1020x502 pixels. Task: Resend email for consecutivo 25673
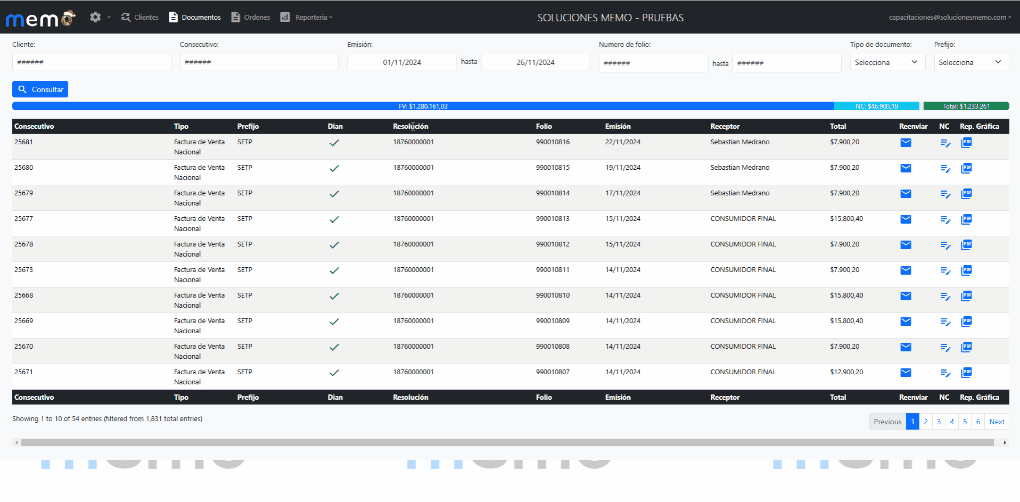pyautogui.click(x=906, y=270)
